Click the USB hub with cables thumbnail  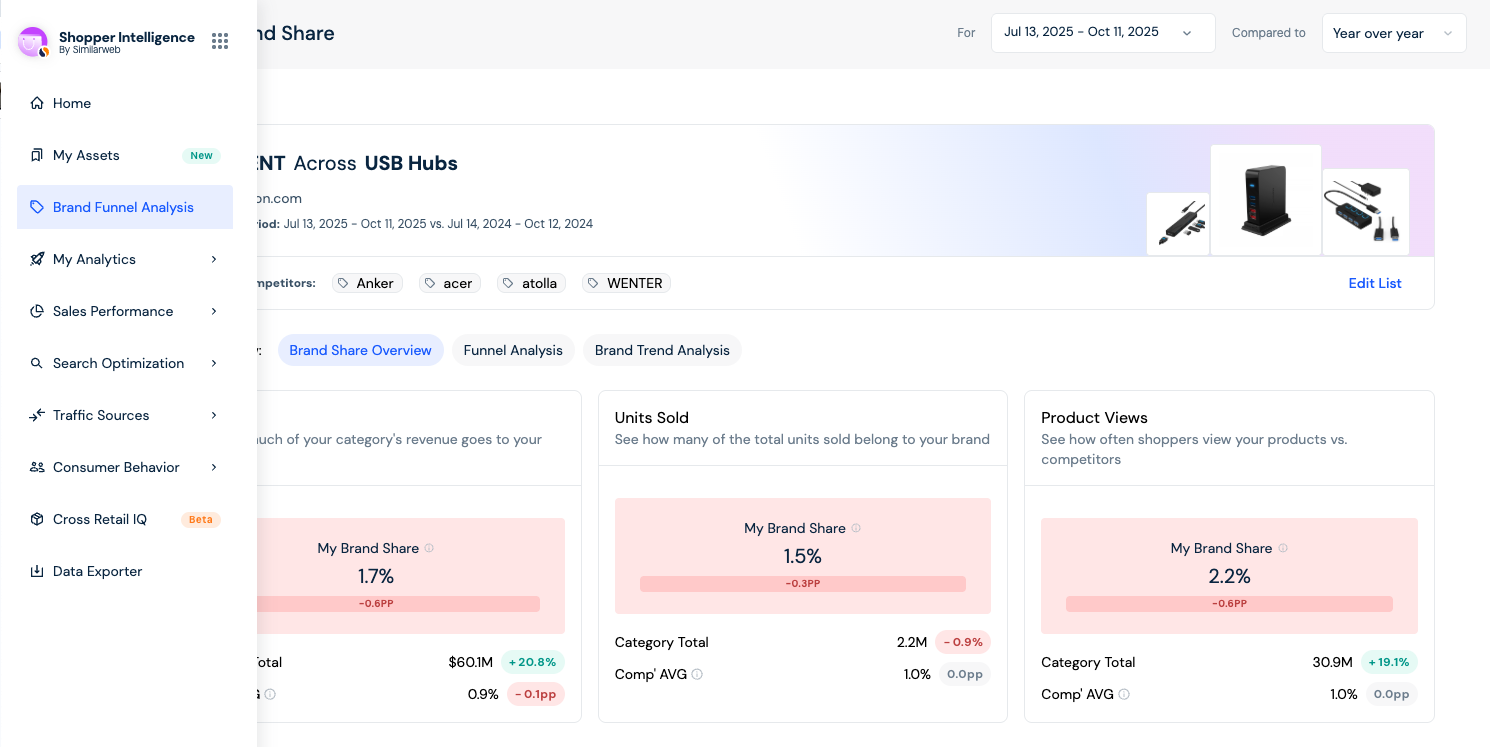1366,212
